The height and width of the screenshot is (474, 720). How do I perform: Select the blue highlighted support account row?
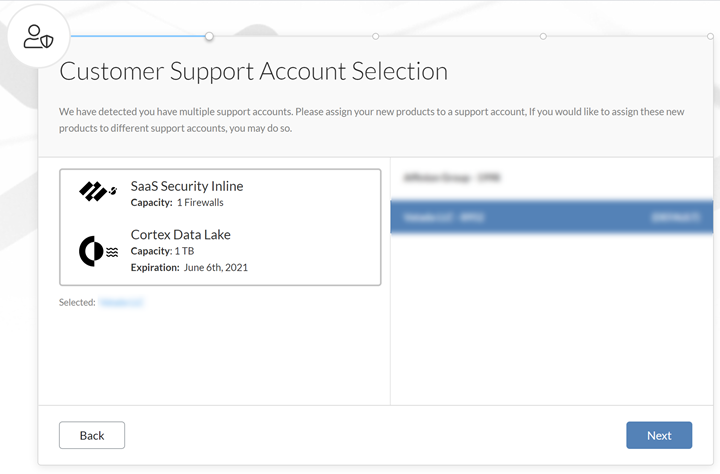click(551, 215)
